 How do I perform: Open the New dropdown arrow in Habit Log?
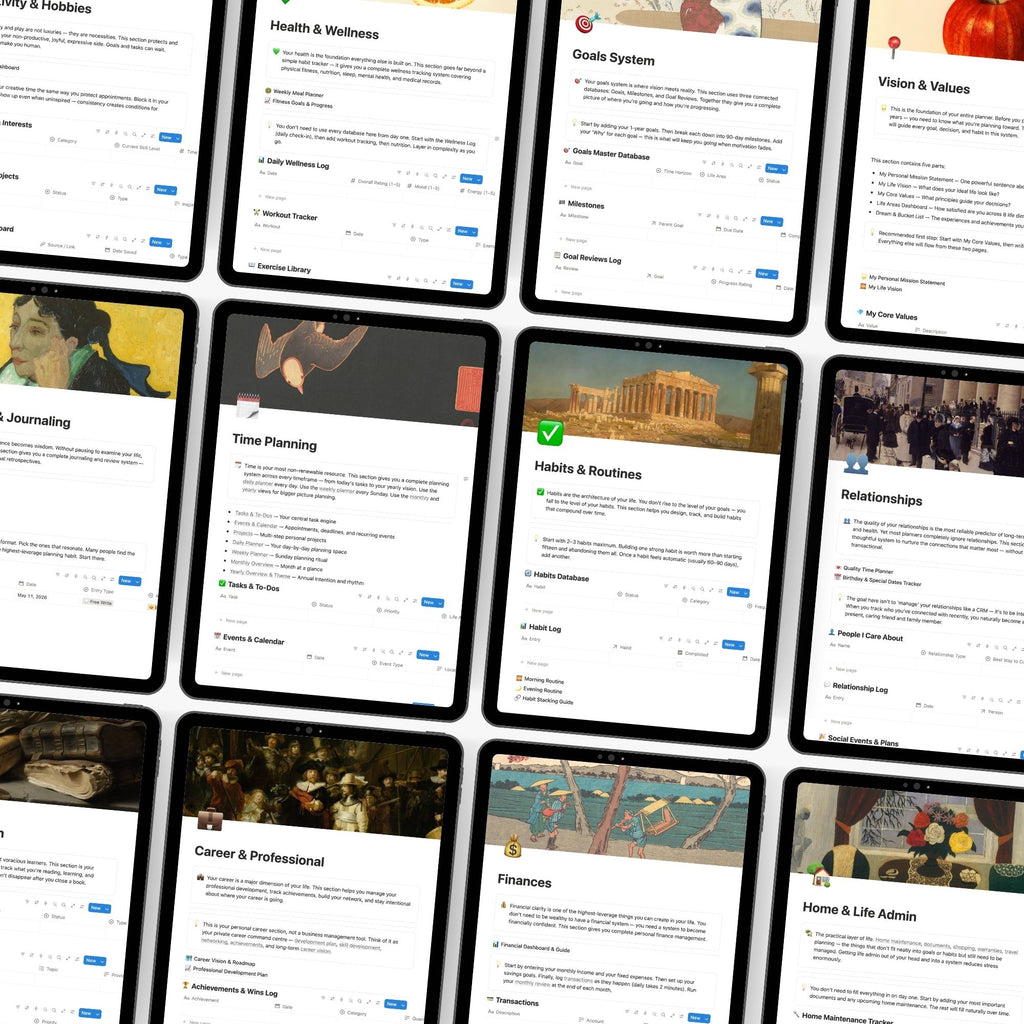click(741, 646)
